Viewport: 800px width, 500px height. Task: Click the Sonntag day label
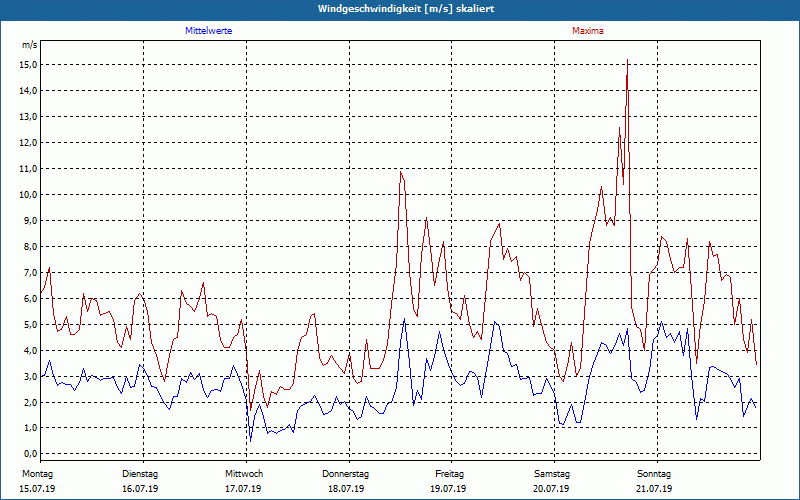[x=654, y=474]
